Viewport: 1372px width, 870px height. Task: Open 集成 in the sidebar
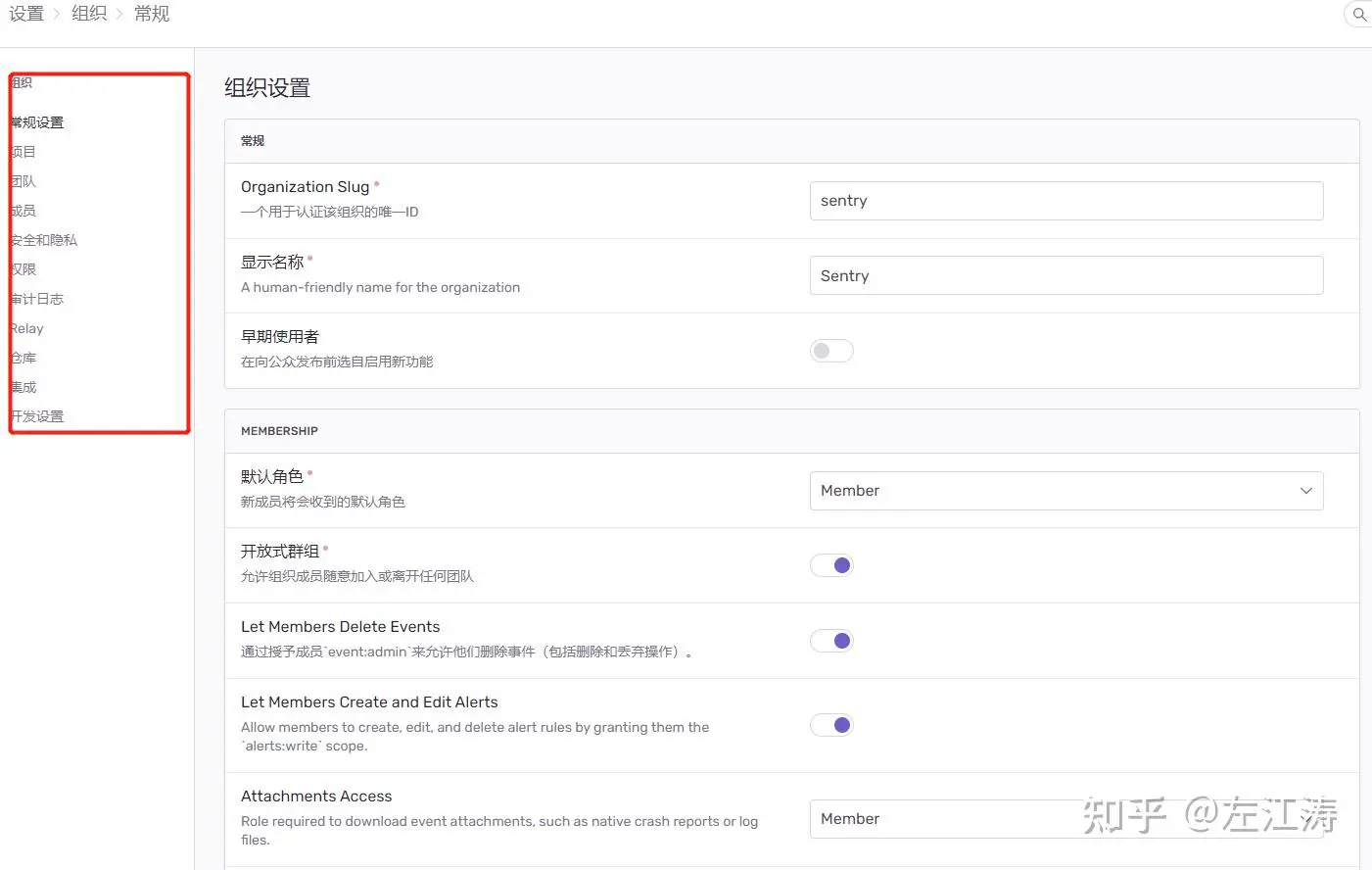(x=24, y=387)
